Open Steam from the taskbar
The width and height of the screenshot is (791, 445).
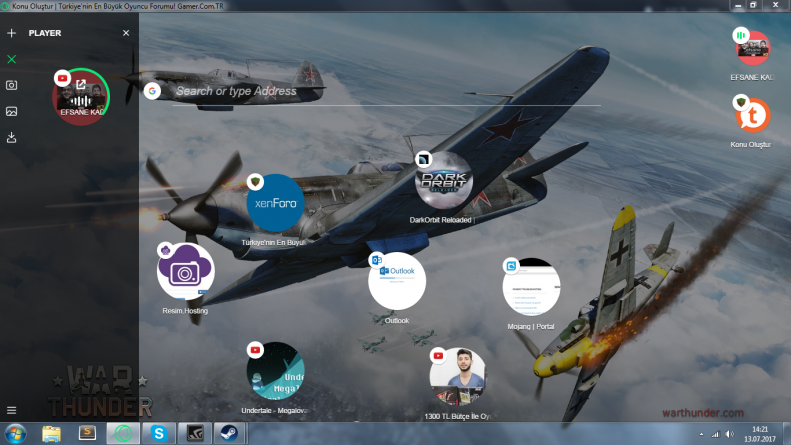coord(230,433)
